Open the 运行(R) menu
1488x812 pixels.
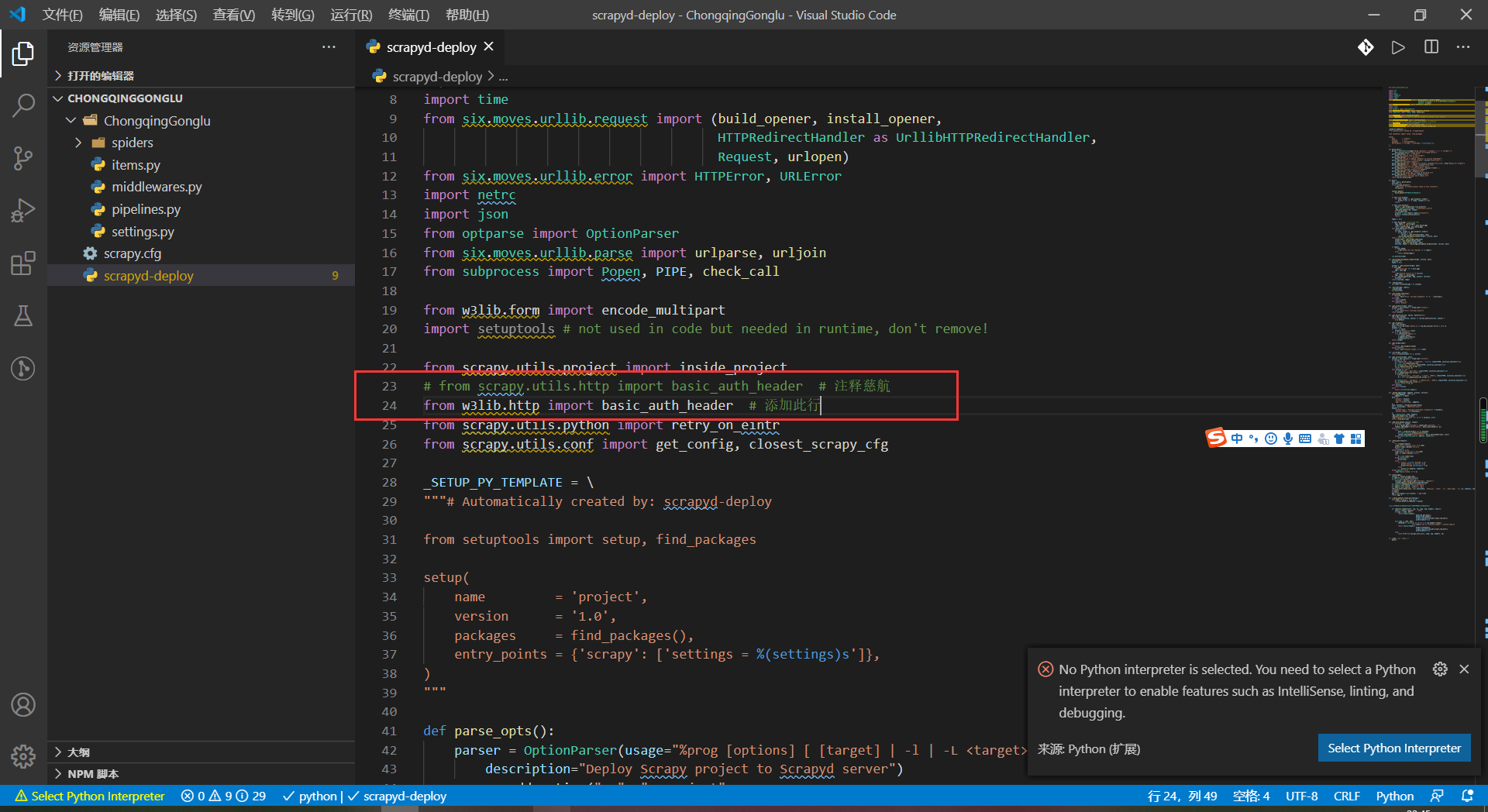pyautogui.click(x=350, y=14)
